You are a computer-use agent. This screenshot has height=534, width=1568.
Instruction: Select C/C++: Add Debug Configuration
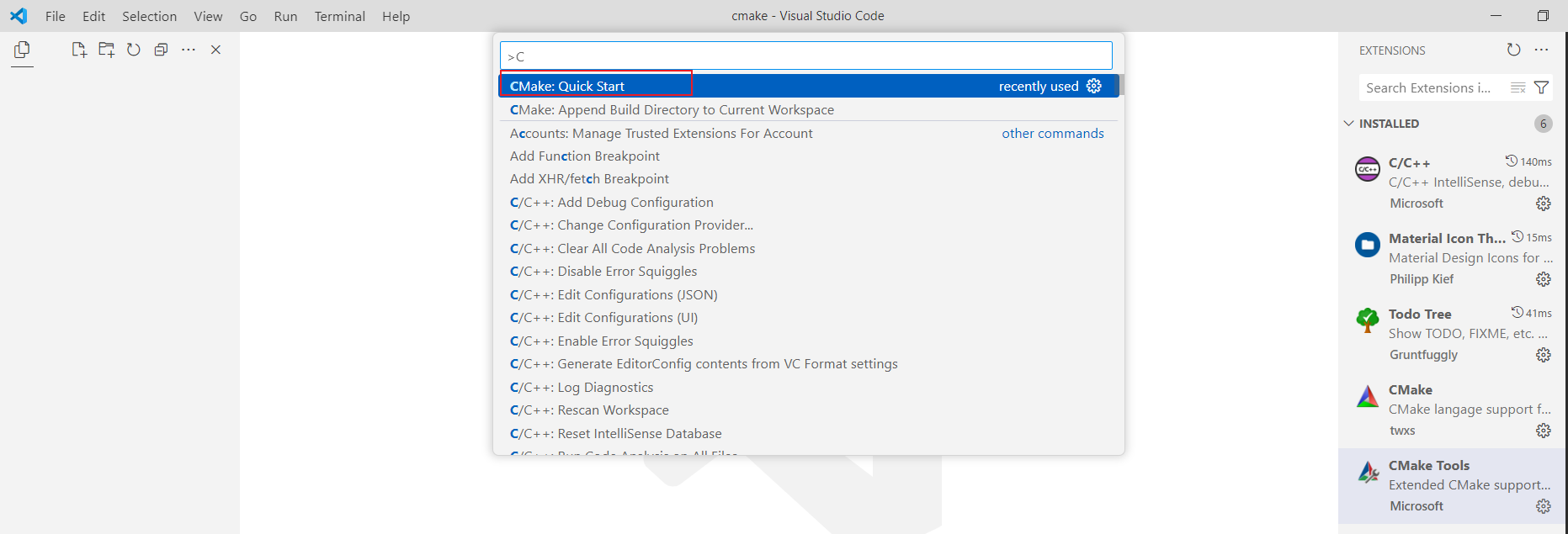point(809,202)
